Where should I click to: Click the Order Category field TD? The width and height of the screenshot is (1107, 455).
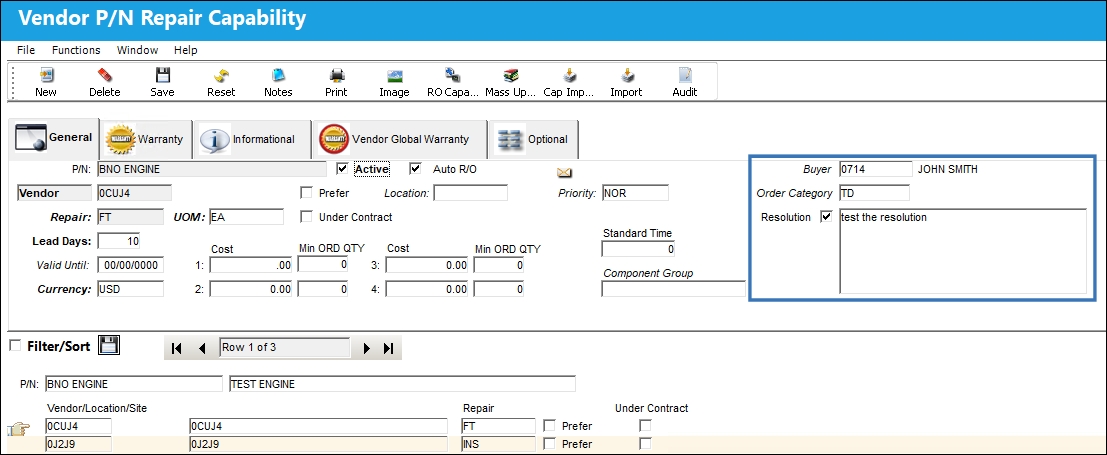[x=874, y=193]
